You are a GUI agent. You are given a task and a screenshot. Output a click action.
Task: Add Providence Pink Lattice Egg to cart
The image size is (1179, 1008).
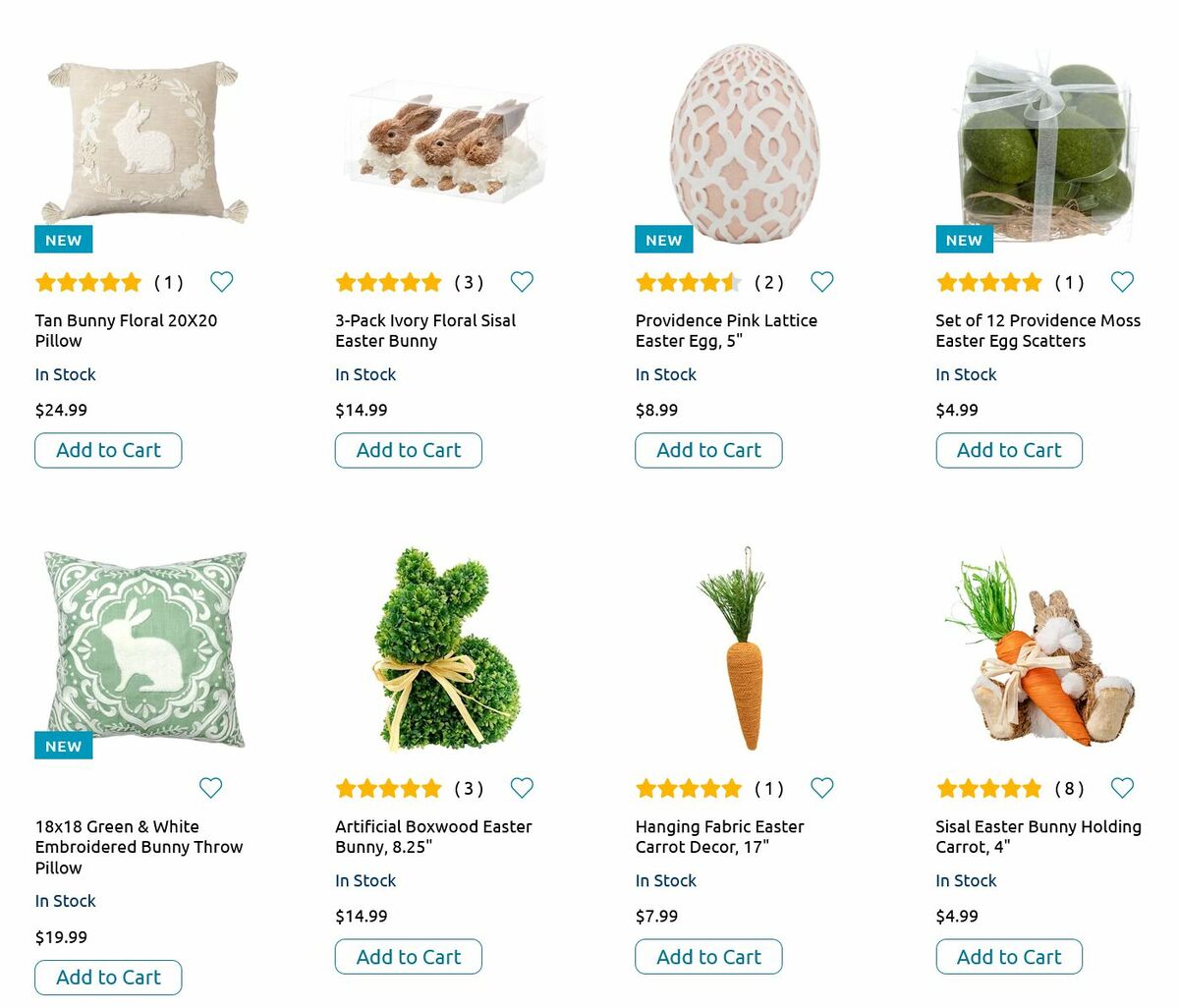tap(708, 450)
